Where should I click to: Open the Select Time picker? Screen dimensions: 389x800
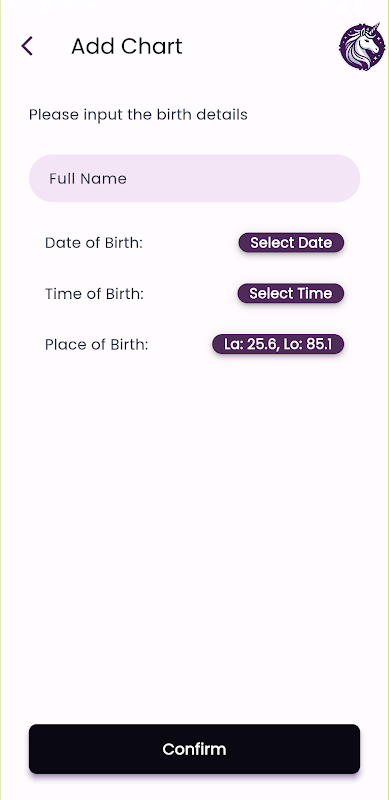(x=290, y=293)
